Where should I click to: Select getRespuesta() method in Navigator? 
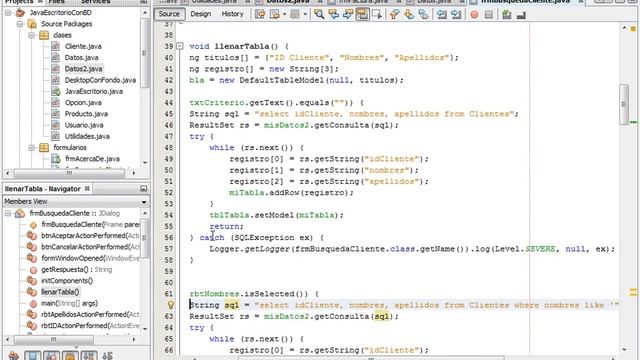(76, 269)
